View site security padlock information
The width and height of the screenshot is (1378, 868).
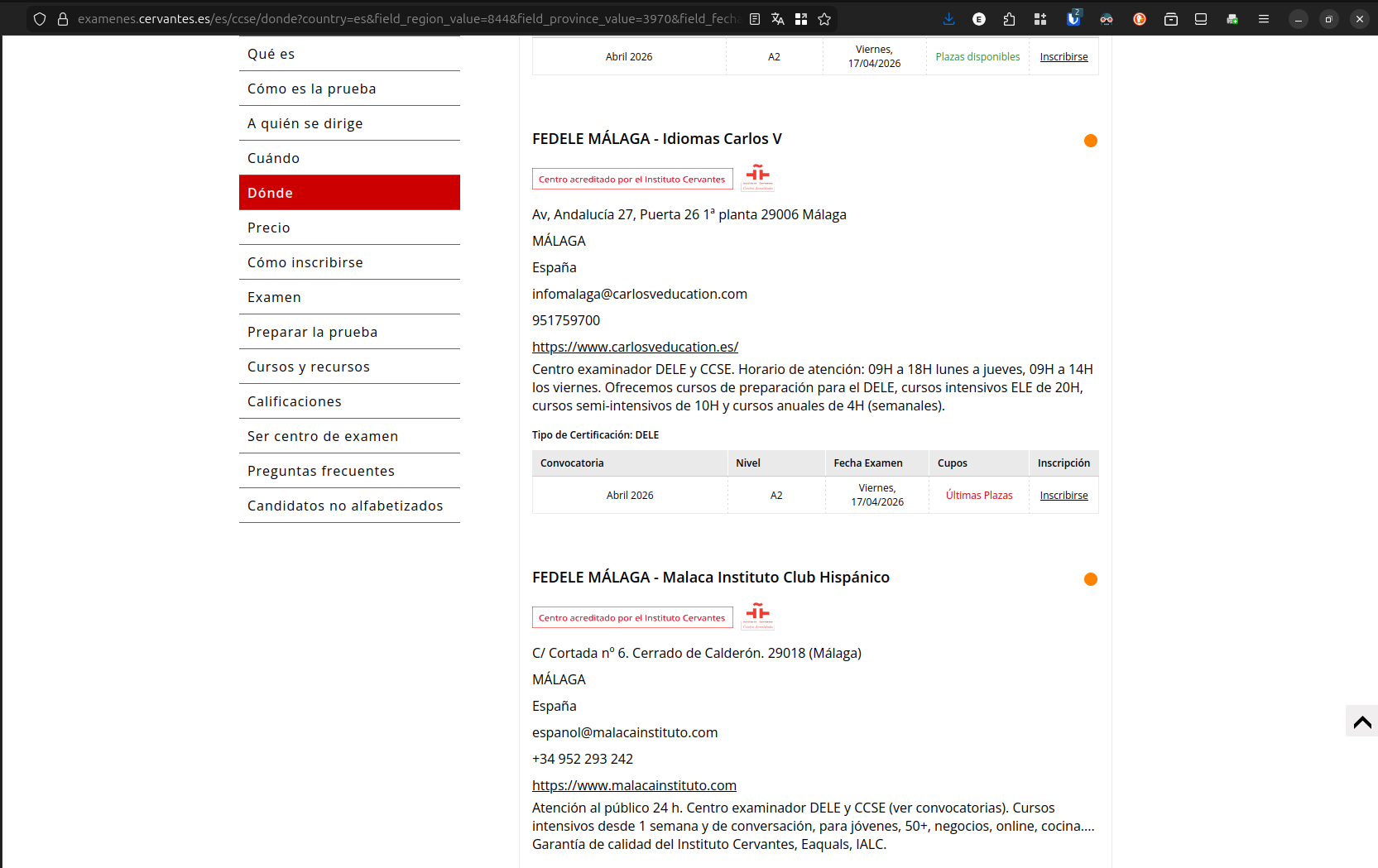click(63, 19)
